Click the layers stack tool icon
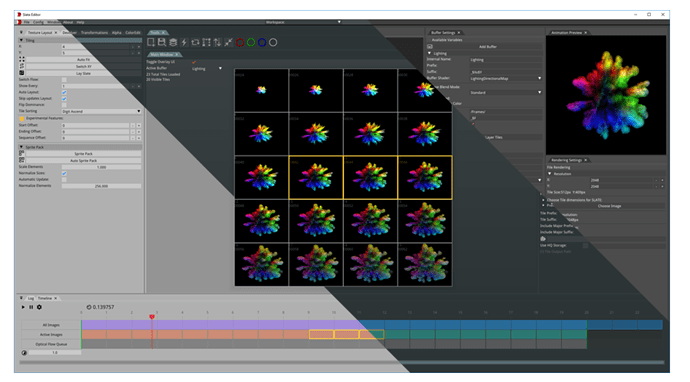Screen dimensions: 690x382 click(x=173, y=42)
